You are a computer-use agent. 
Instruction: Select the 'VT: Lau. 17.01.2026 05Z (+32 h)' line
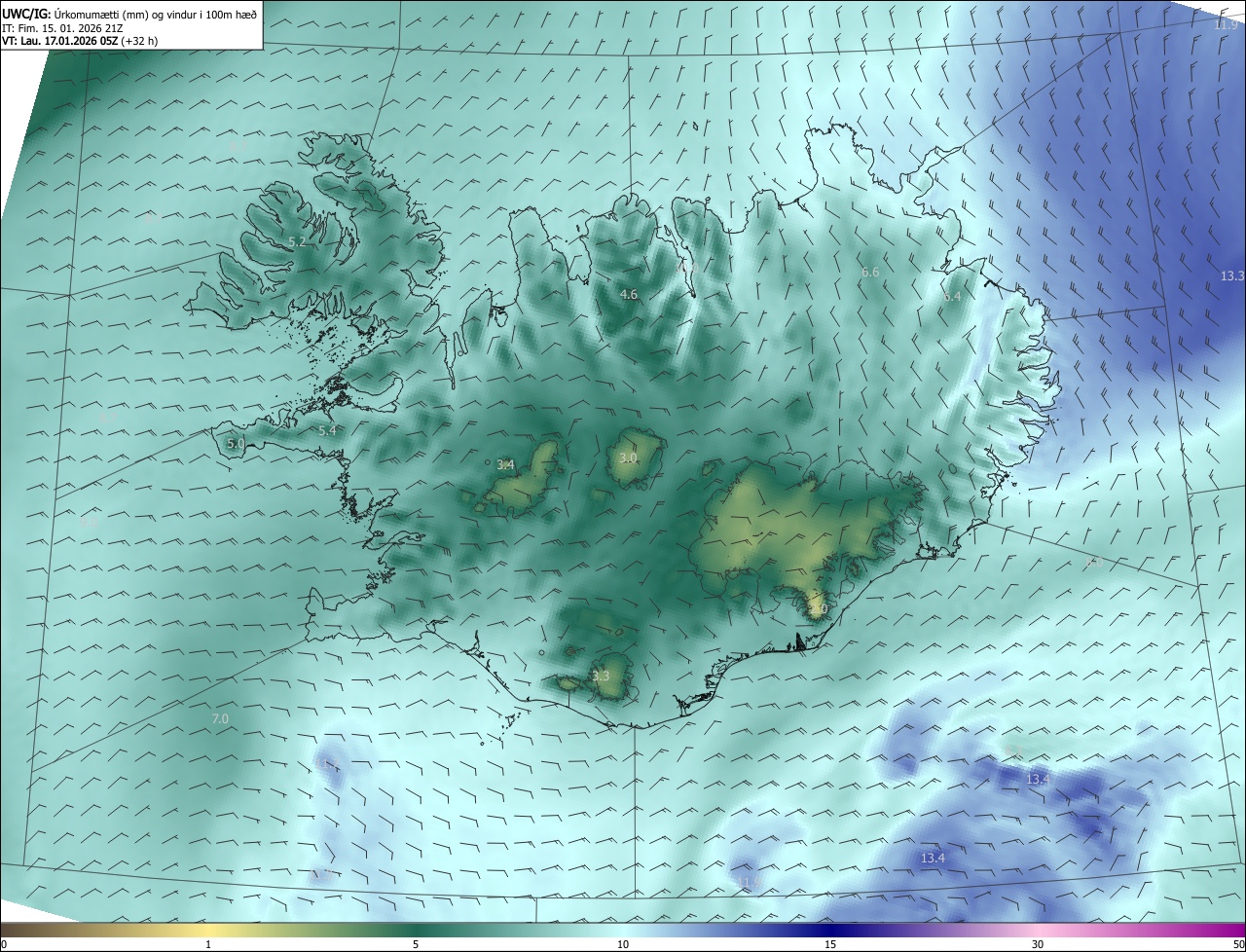80,41
